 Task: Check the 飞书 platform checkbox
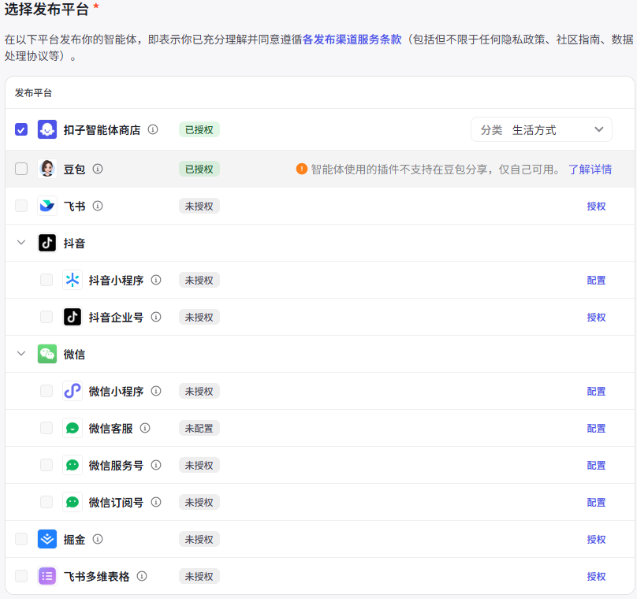click(21, 206)
